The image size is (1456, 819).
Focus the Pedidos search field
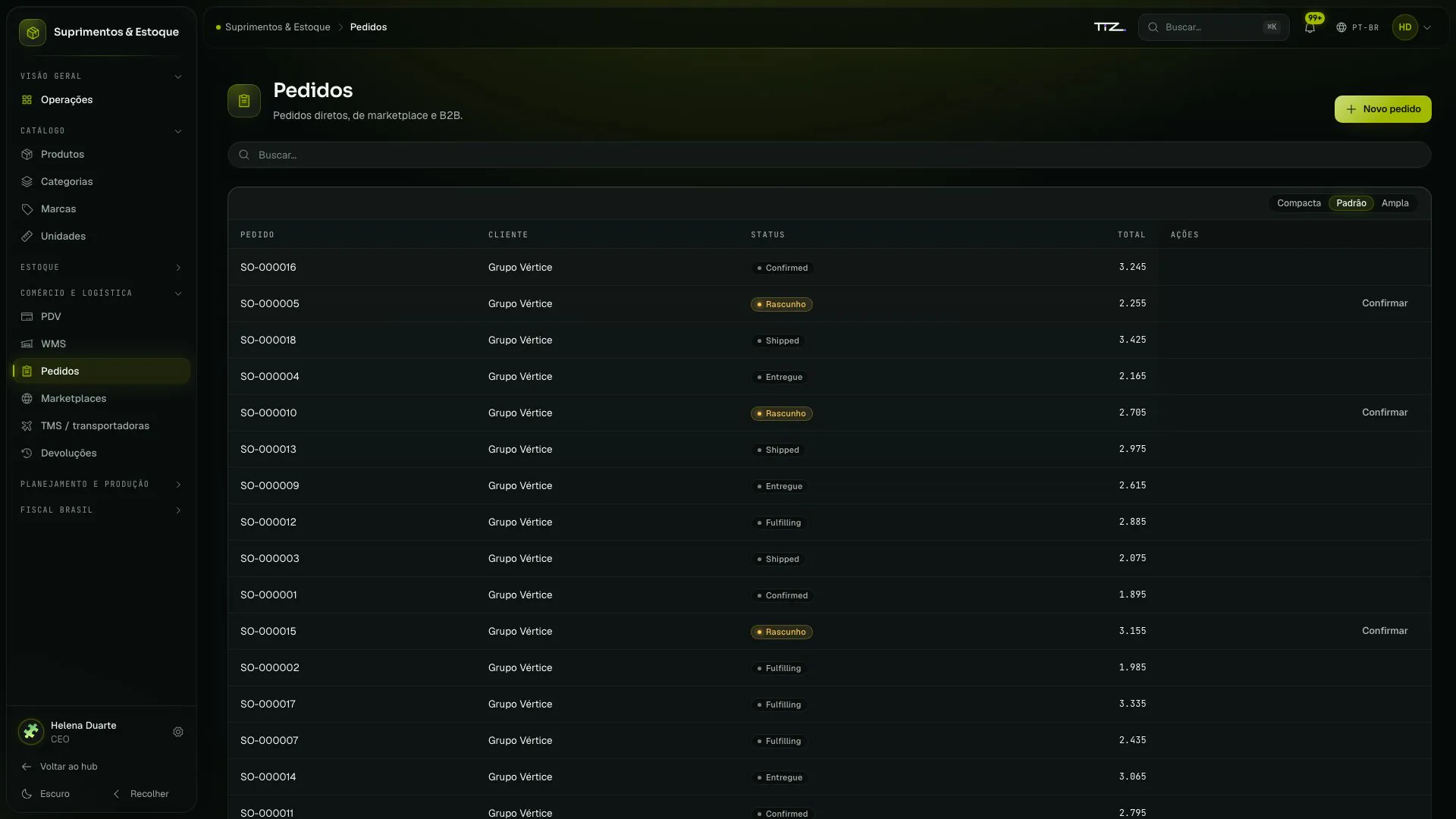tap(829, 155)
